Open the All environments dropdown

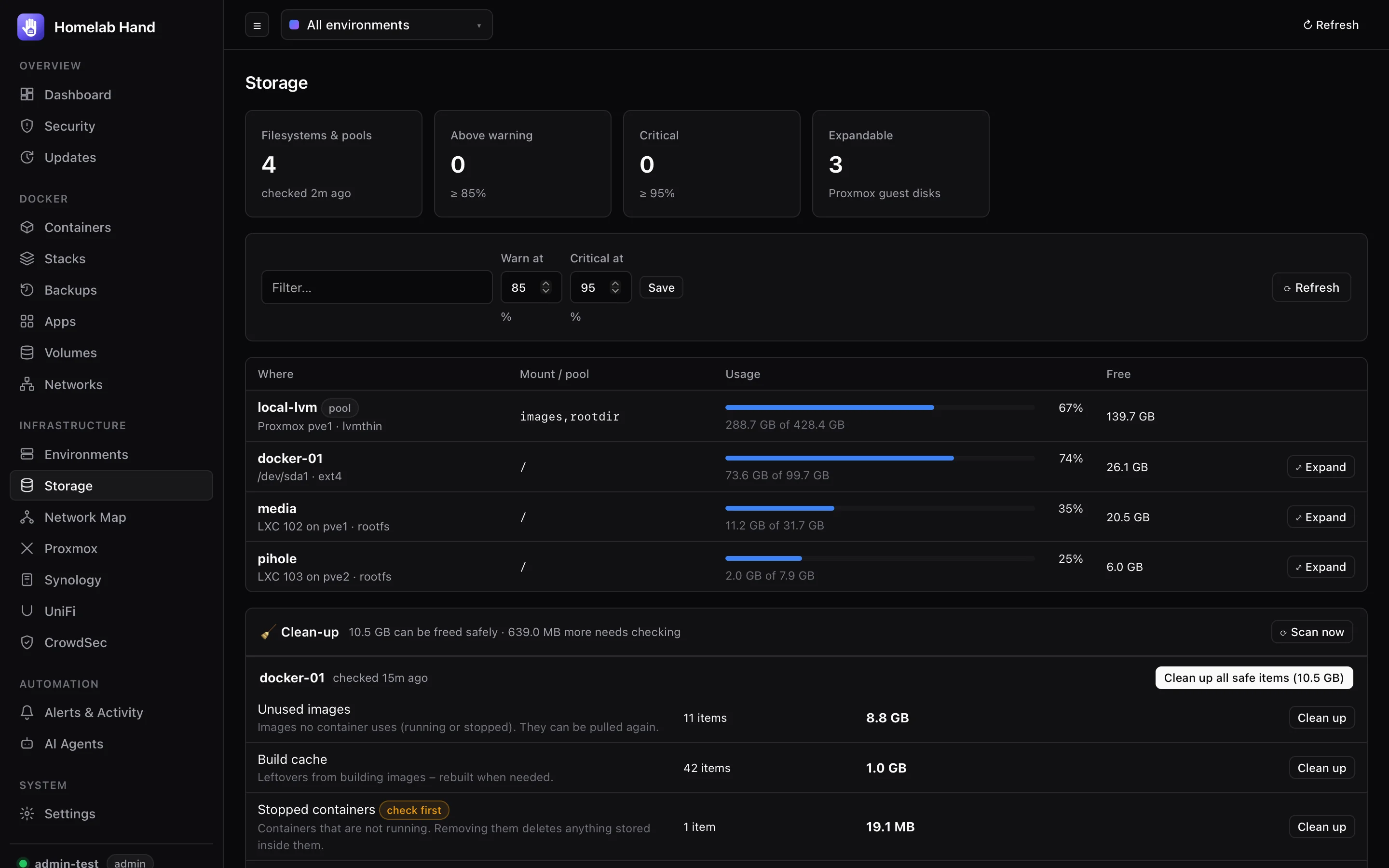[386, 25]
